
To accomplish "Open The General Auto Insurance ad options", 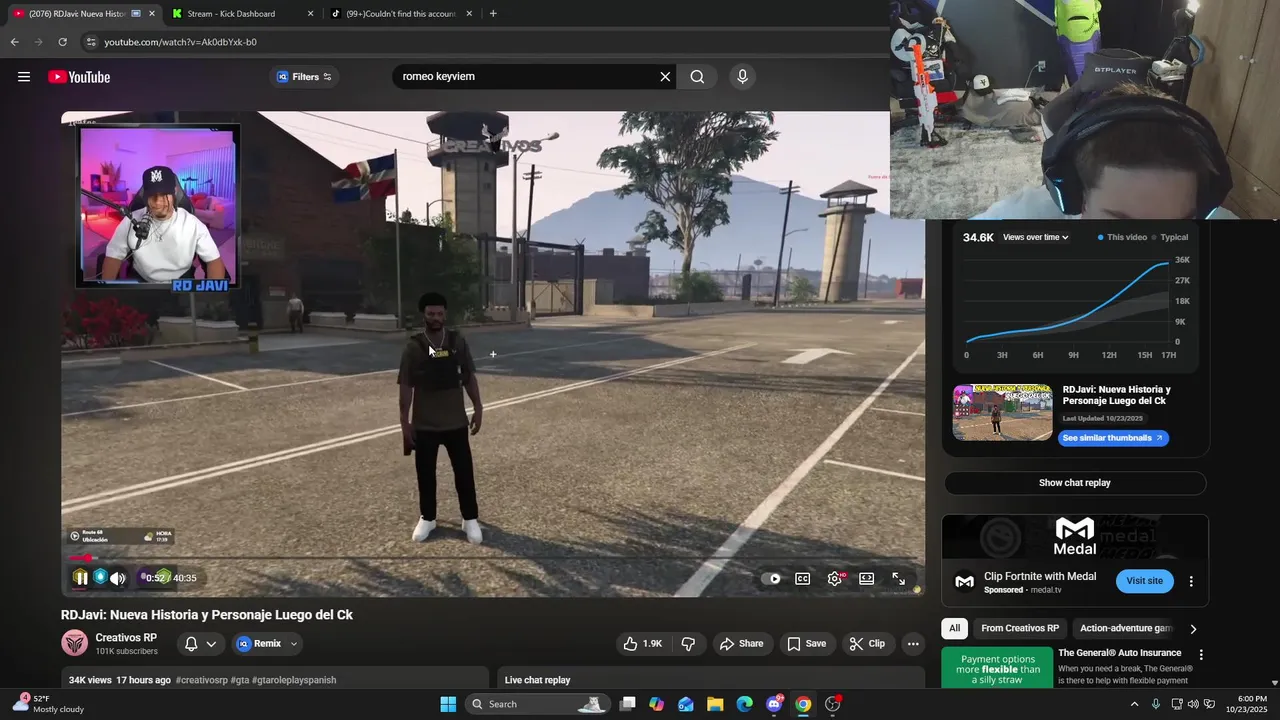I will 1201,655.
